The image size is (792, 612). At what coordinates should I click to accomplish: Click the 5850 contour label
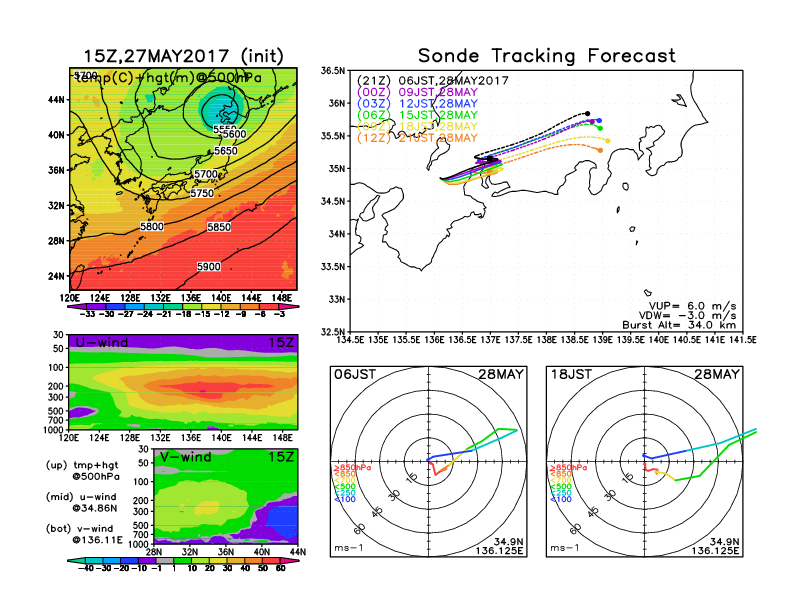pyautogui.click(x=219, y=227)
